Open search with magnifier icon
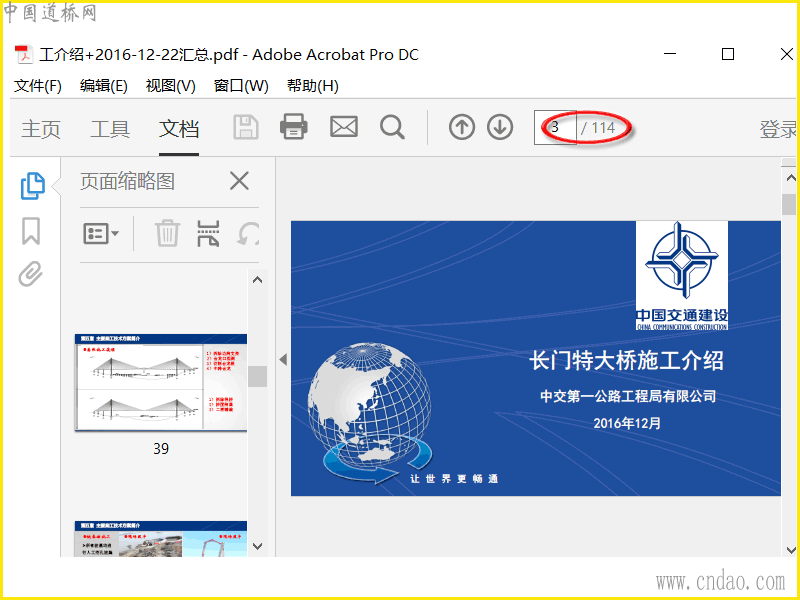 click(x=392, y=127)
